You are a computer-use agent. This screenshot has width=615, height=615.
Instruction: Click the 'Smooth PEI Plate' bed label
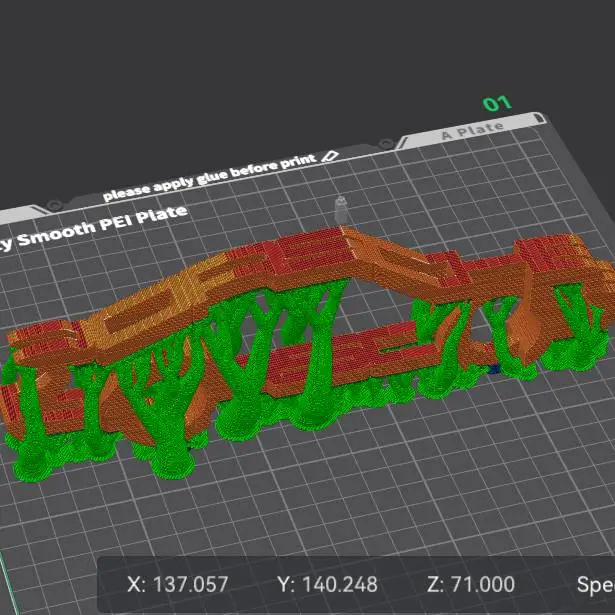(x=103, y=227)
